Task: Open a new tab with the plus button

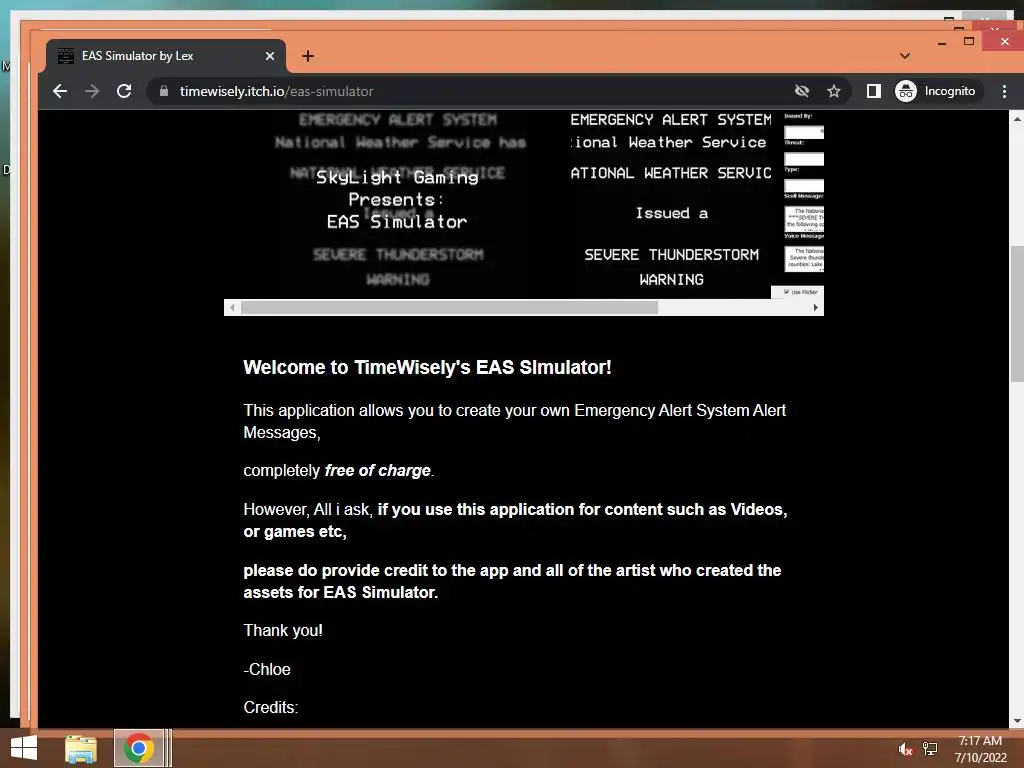Action: 308,56
